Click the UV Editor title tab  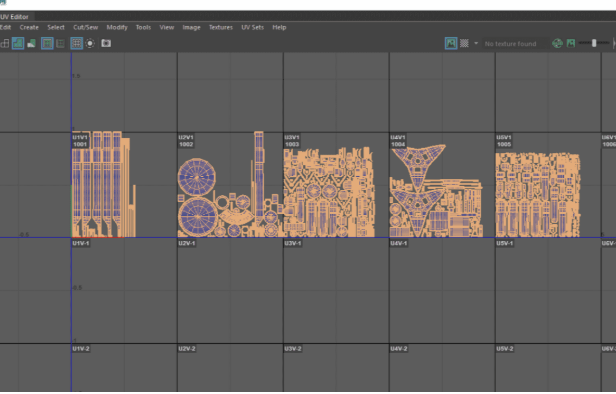tap(16, 16)
